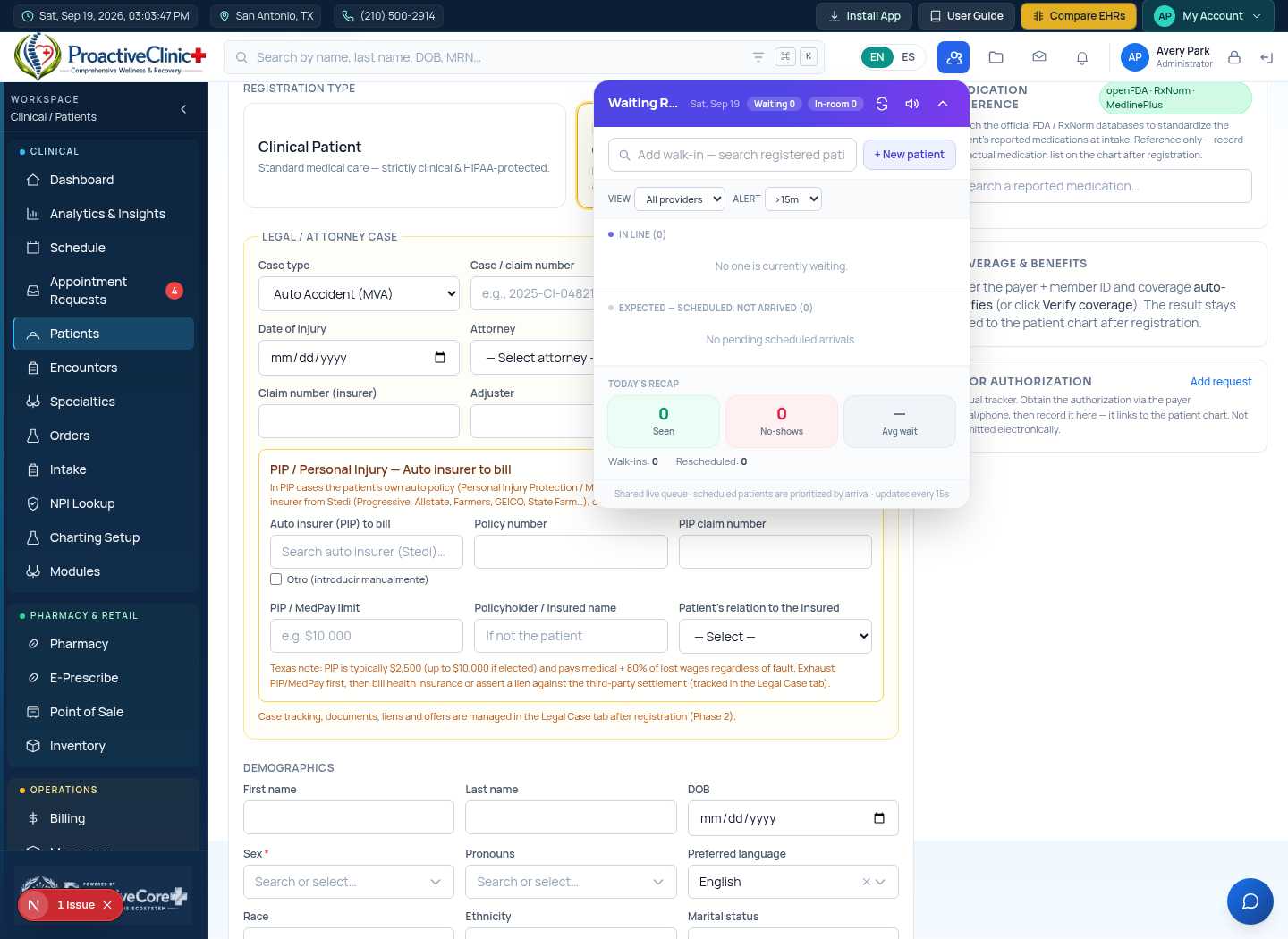Collapse the workspace sidebar
This screenshot has width=1288, height=939.
(x=183, y=109)
